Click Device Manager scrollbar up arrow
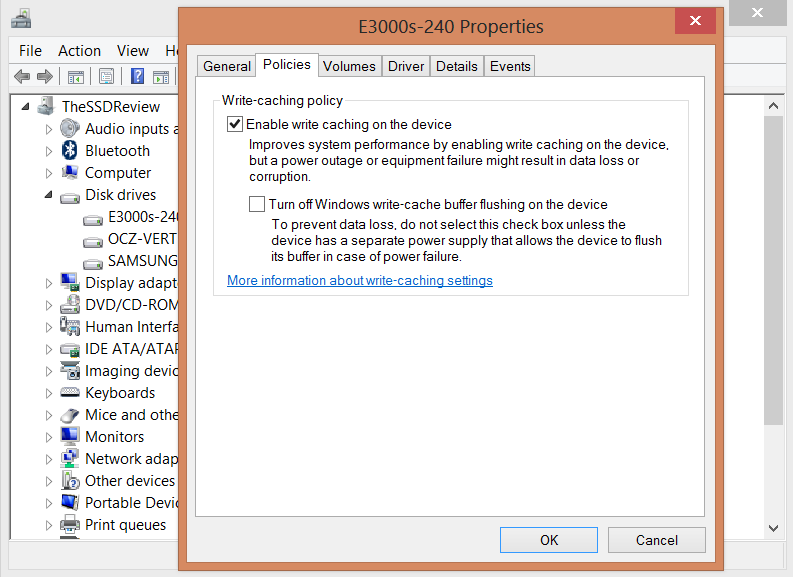The width and height of the screenshot is (793, 577). click(x=773, y=105)
